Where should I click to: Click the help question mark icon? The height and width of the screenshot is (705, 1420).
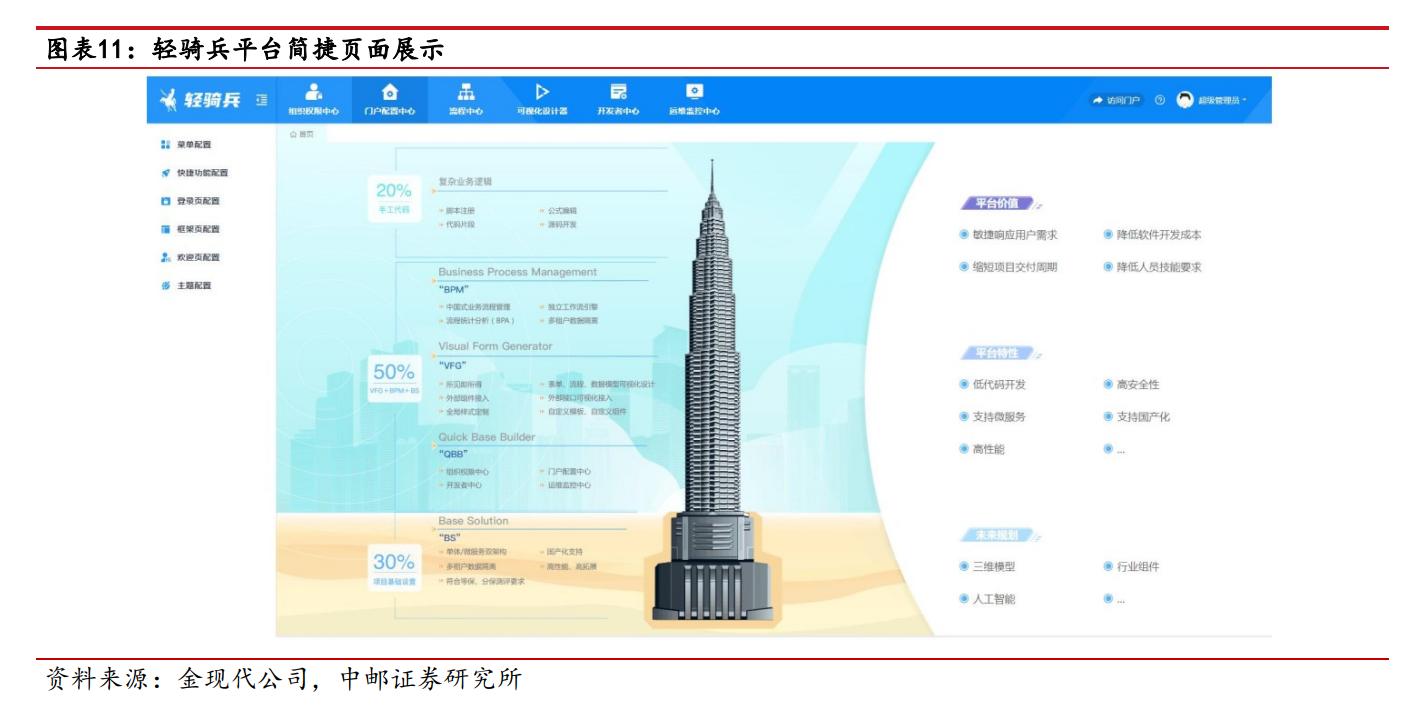(x=1159, y=100)
